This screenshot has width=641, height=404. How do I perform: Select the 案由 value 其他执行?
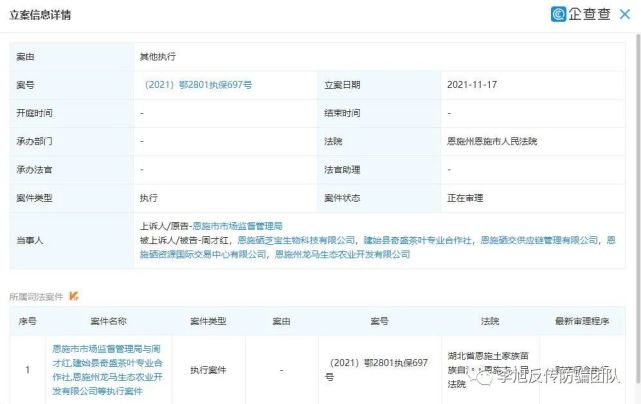tap(158, 57)
